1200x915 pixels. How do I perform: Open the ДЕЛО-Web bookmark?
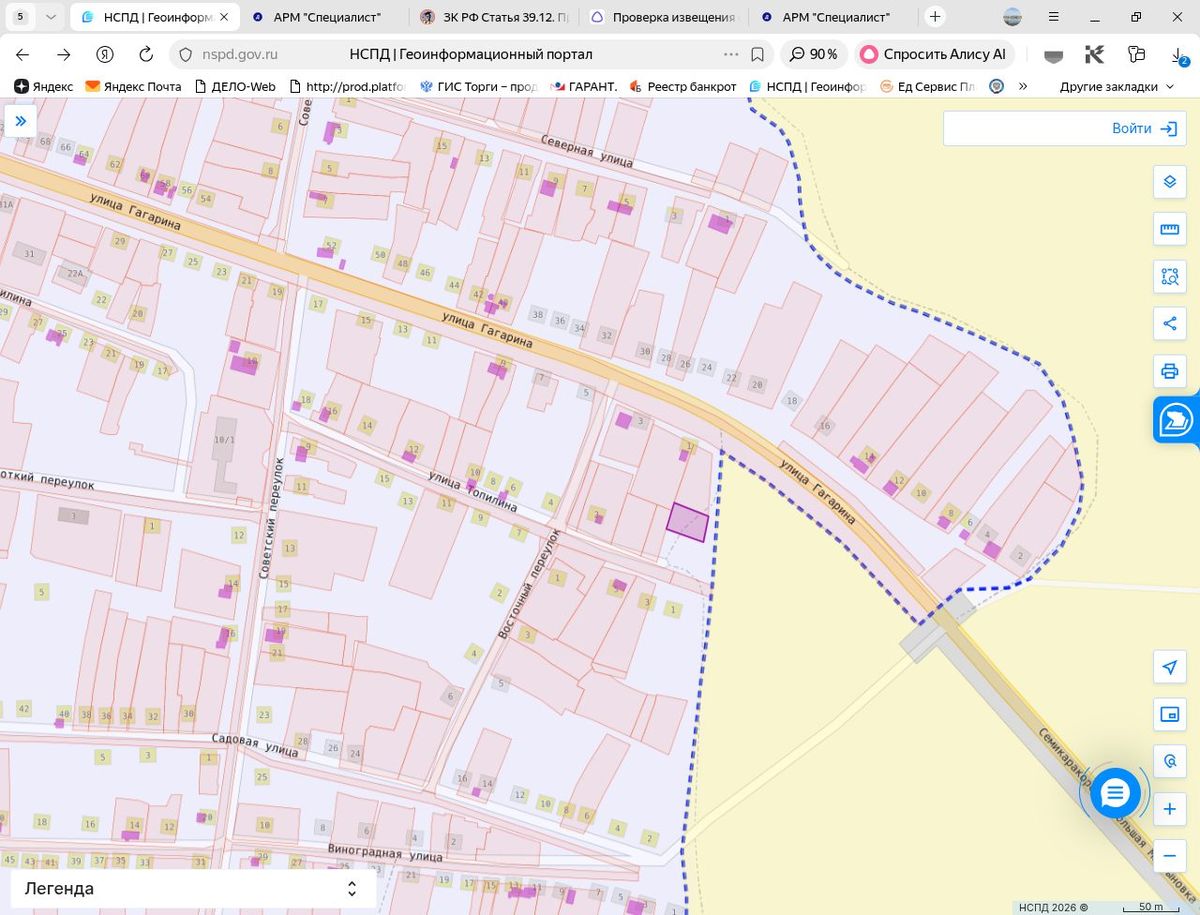(234, 86)
